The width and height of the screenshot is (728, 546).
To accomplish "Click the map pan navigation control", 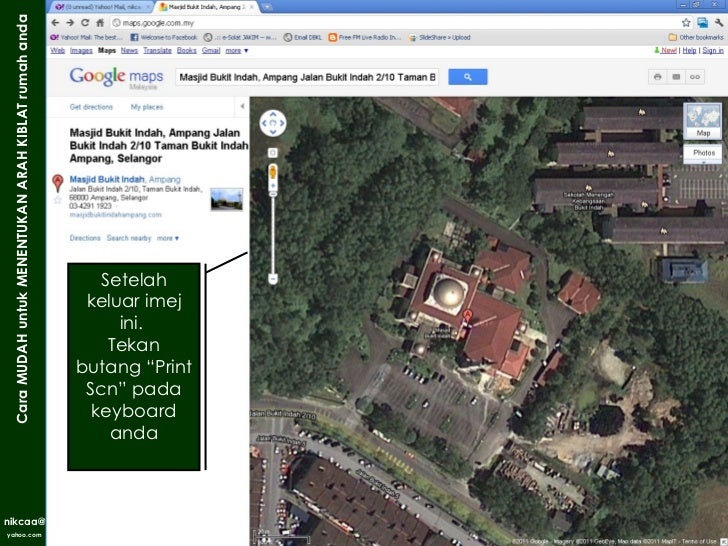I will click(x=273, y=124).
